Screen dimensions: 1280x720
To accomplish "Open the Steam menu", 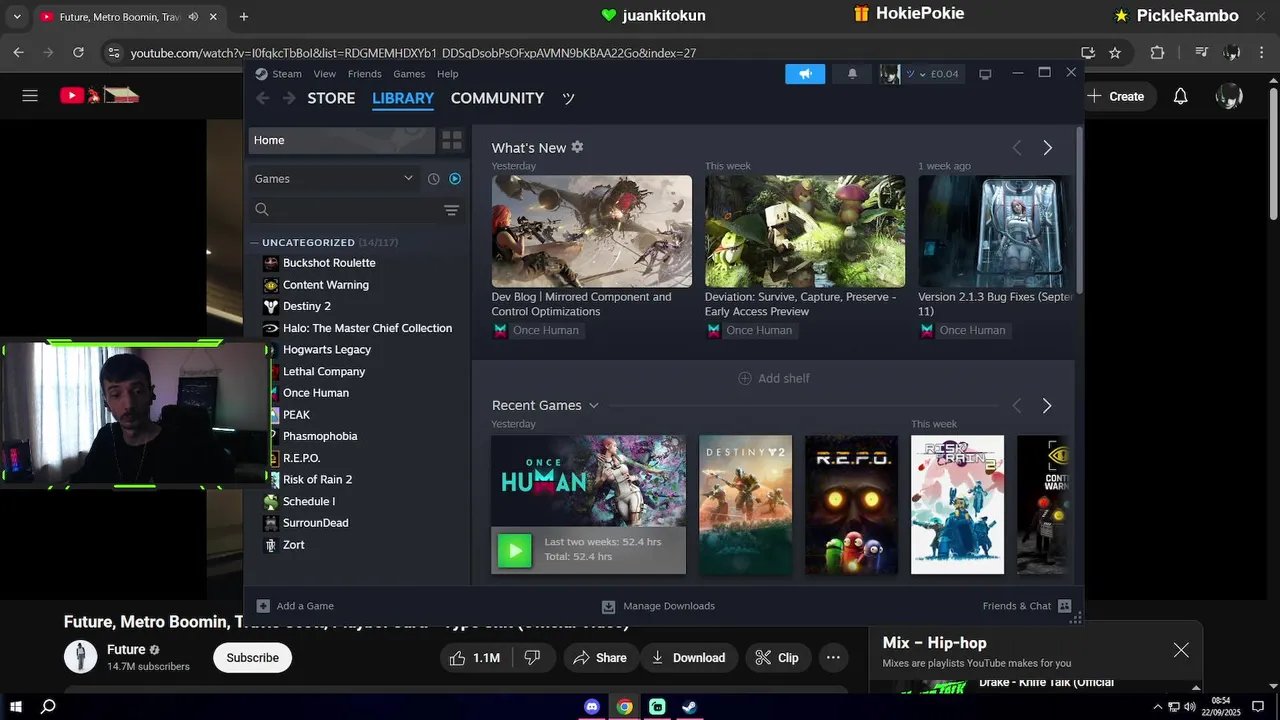I will (286, 74).
